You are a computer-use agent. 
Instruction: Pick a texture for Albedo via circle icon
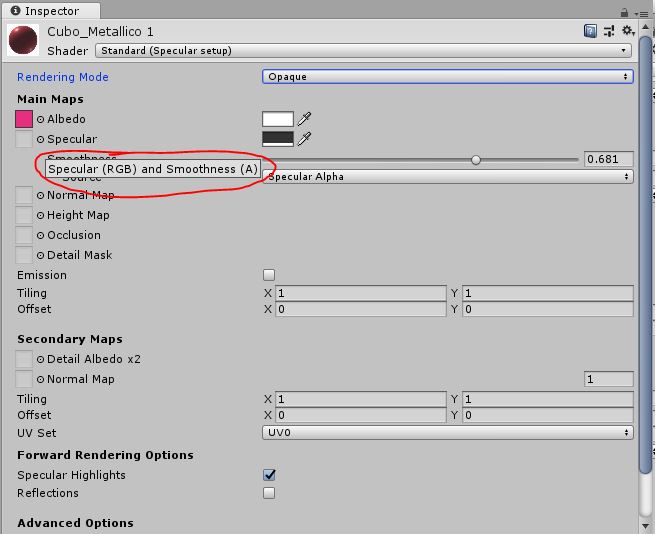tap(40, 120)
